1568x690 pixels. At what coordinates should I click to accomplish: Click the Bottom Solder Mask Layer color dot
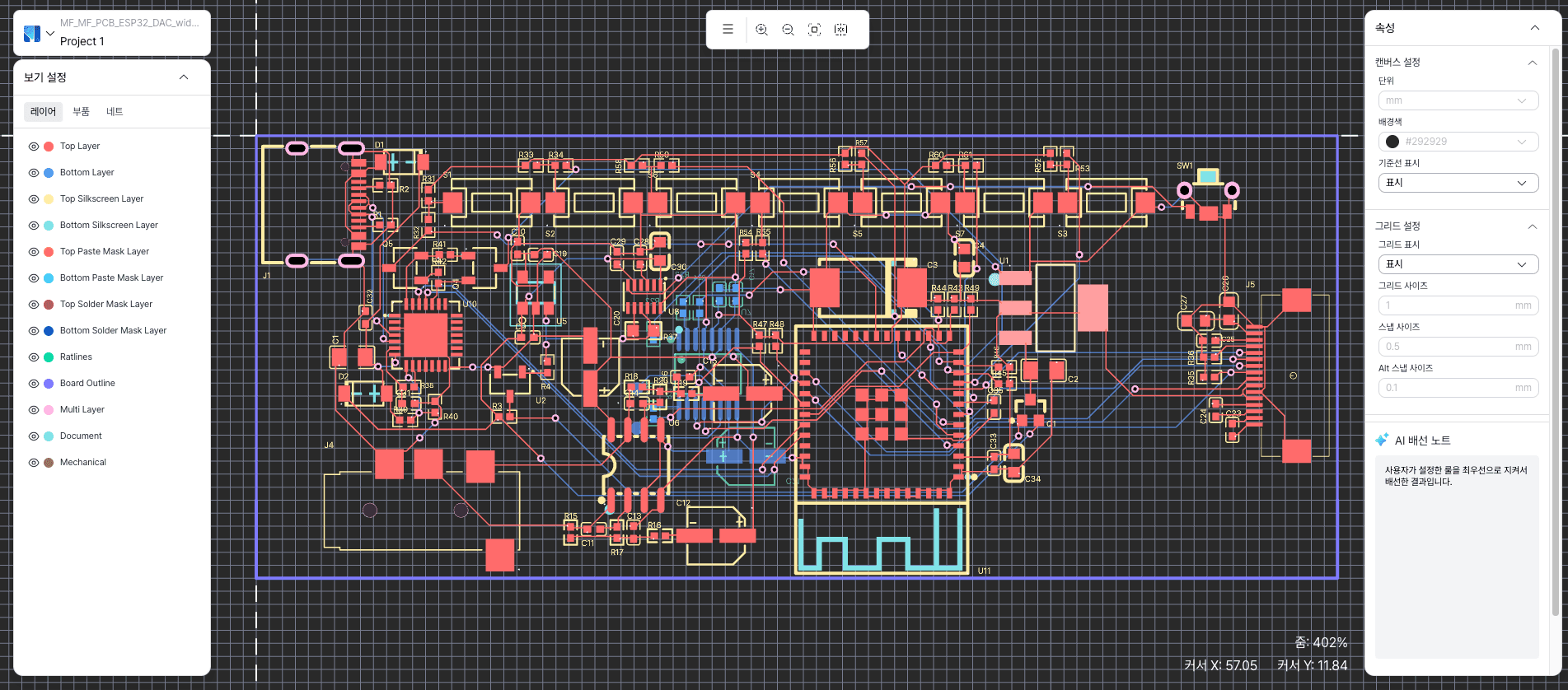(x=49, y=331)
